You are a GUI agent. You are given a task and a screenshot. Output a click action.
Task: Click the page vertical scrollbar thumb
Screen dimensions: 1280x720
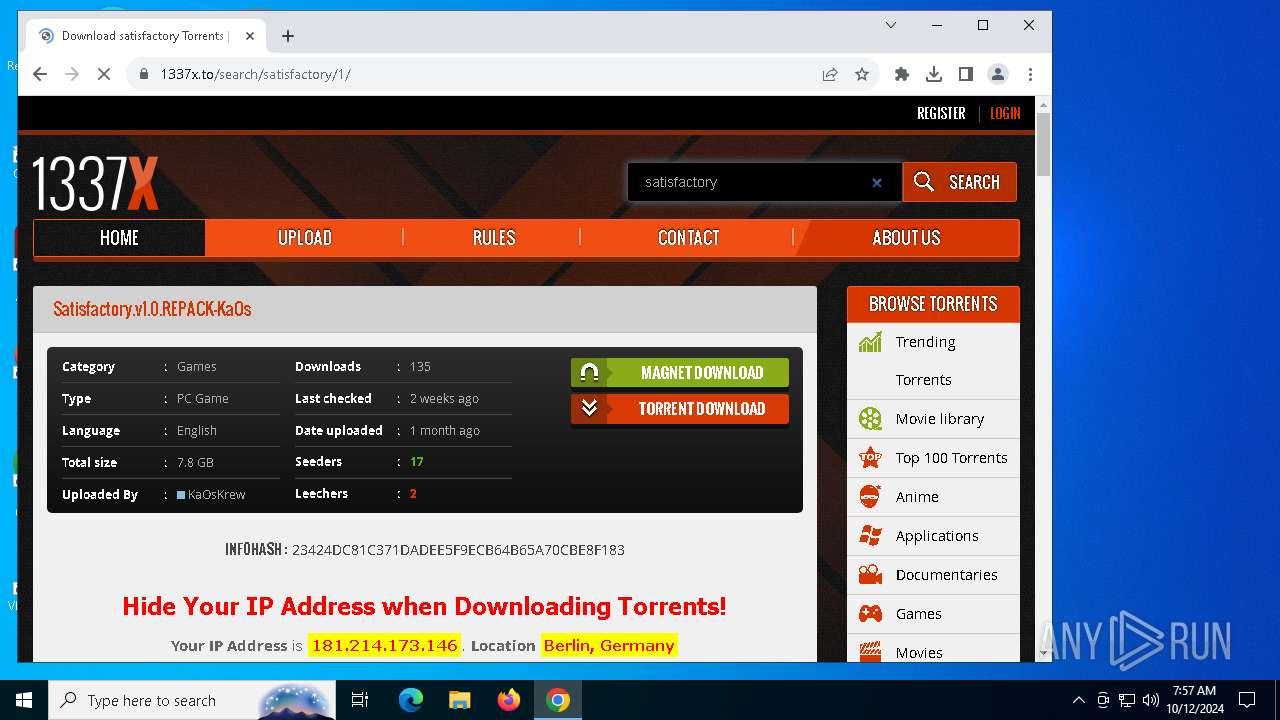tap(1044, 144)
